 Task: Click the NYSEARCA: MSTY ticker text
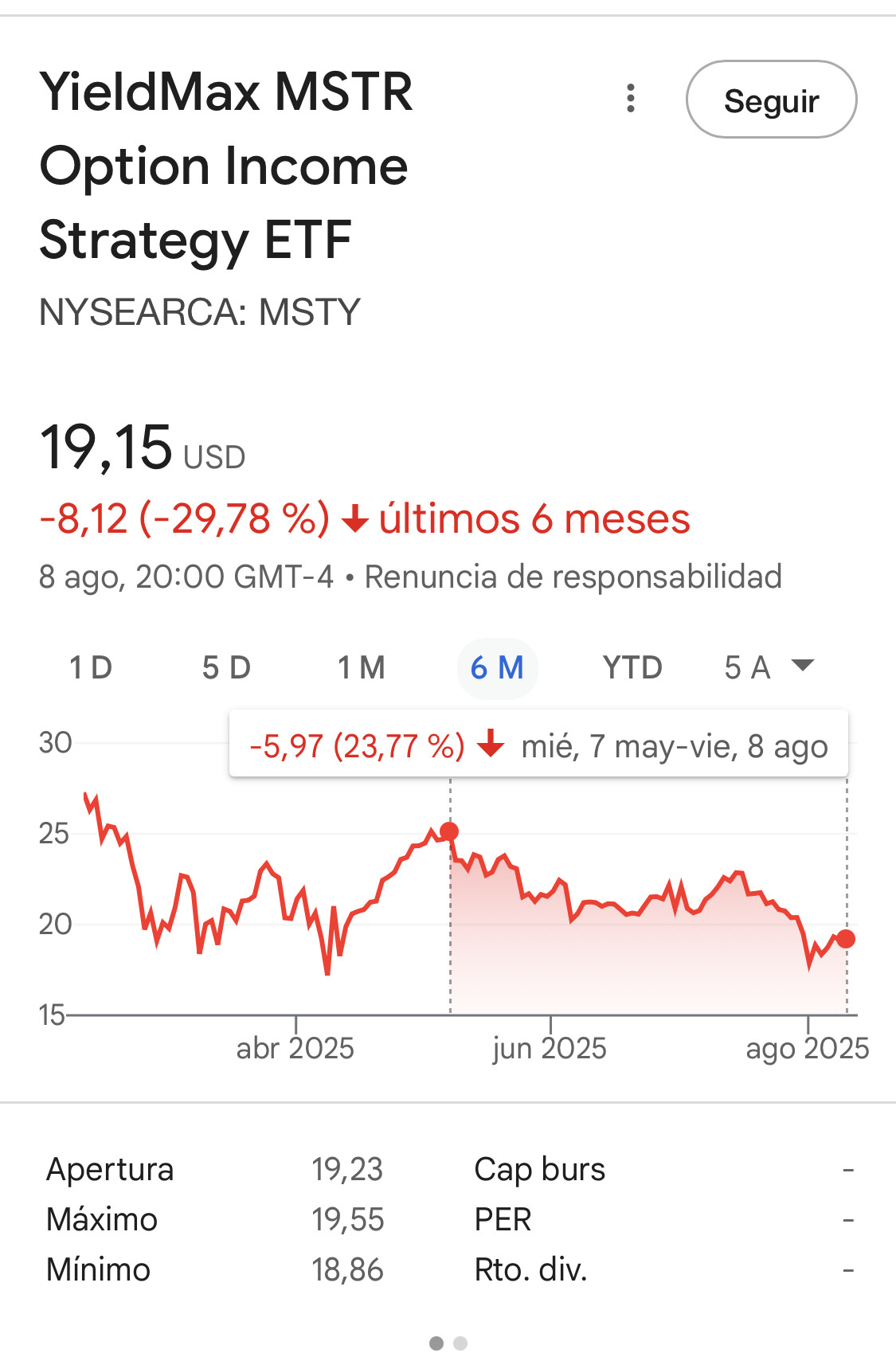pyautogui.click(x=200, y=312)
